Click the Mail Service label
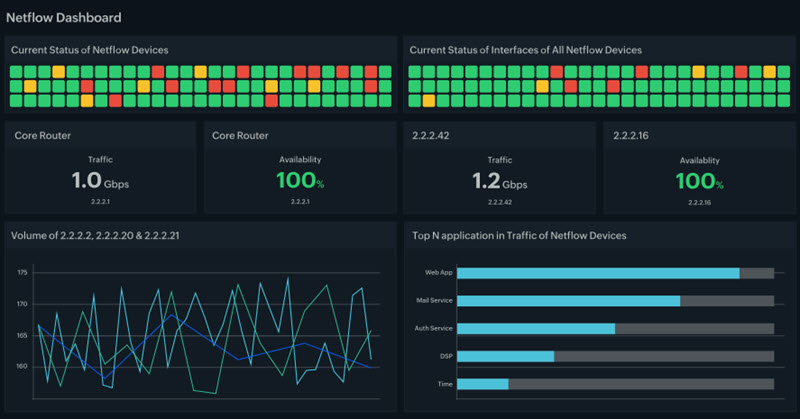 pos(434,301)
